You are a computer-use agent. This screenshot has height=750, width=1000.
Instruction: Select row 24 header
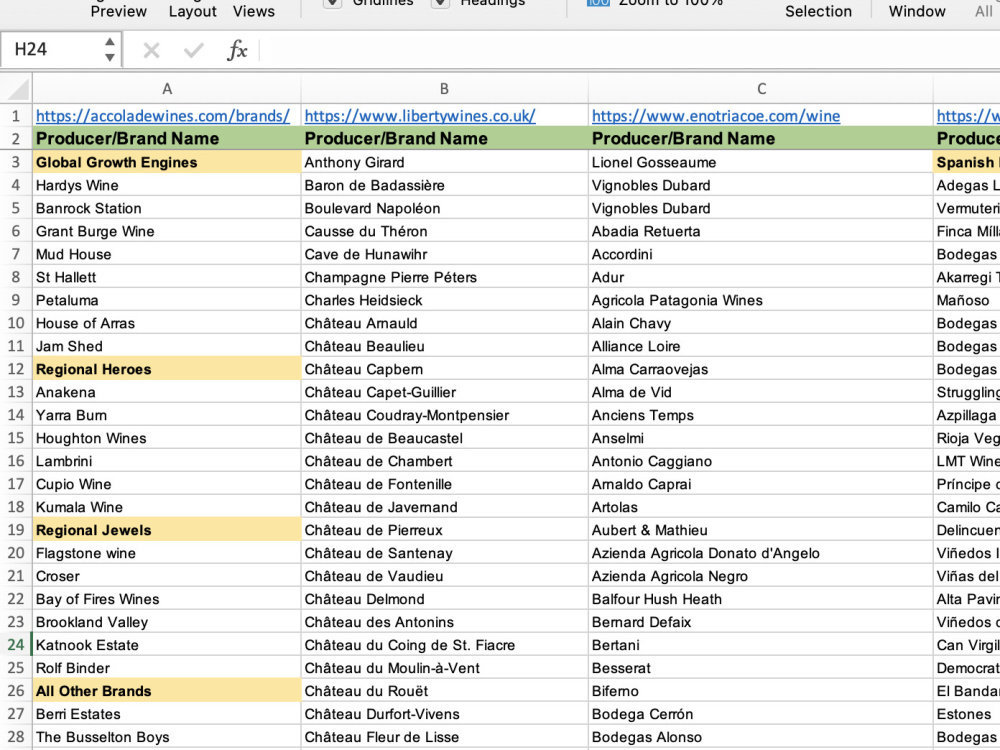click(x=16, y=644)
